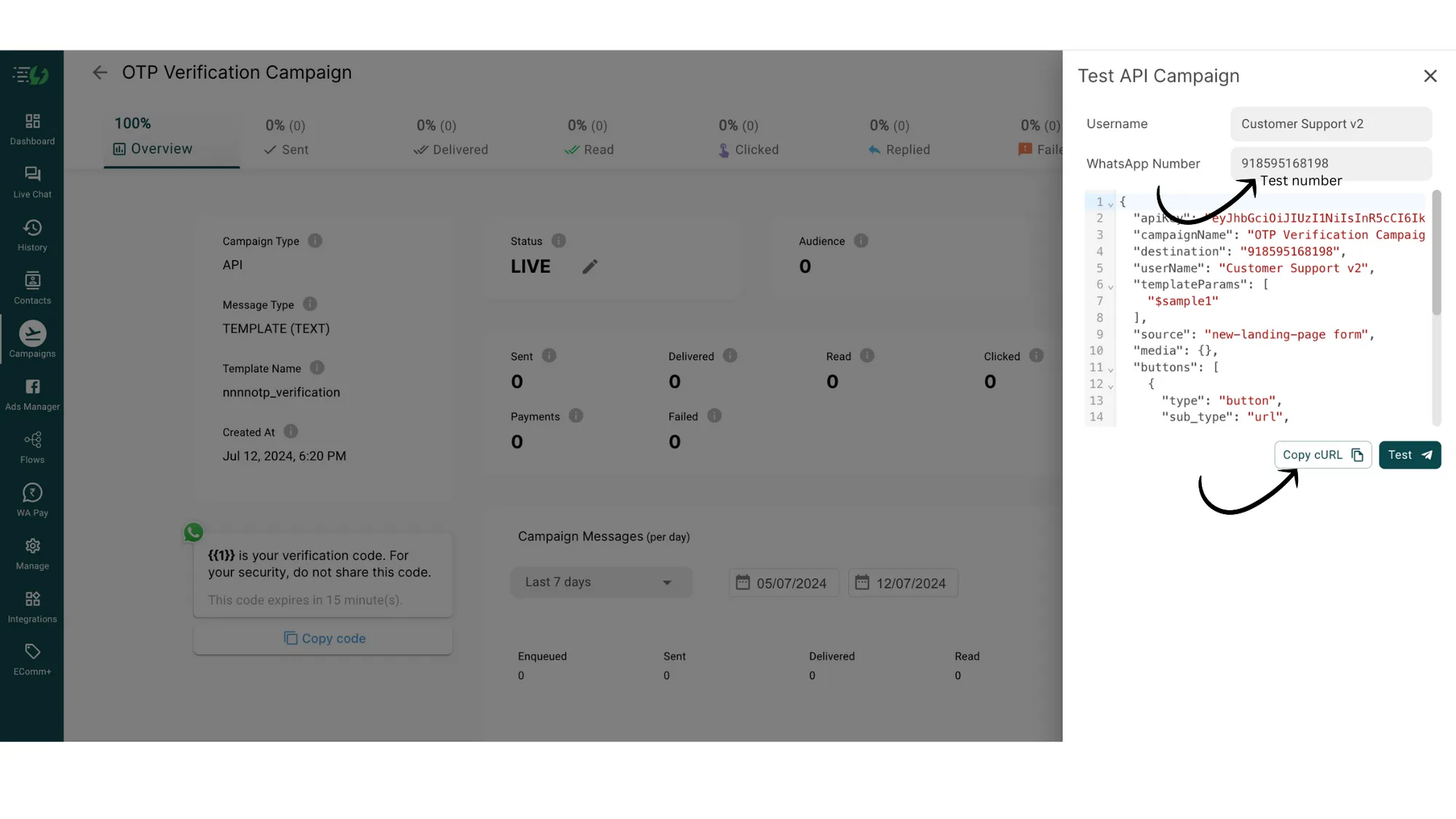Screen dimensions: 1456x819
Task: Open Ads Manager in the sidebar
Action: click(x=32, y=395)
